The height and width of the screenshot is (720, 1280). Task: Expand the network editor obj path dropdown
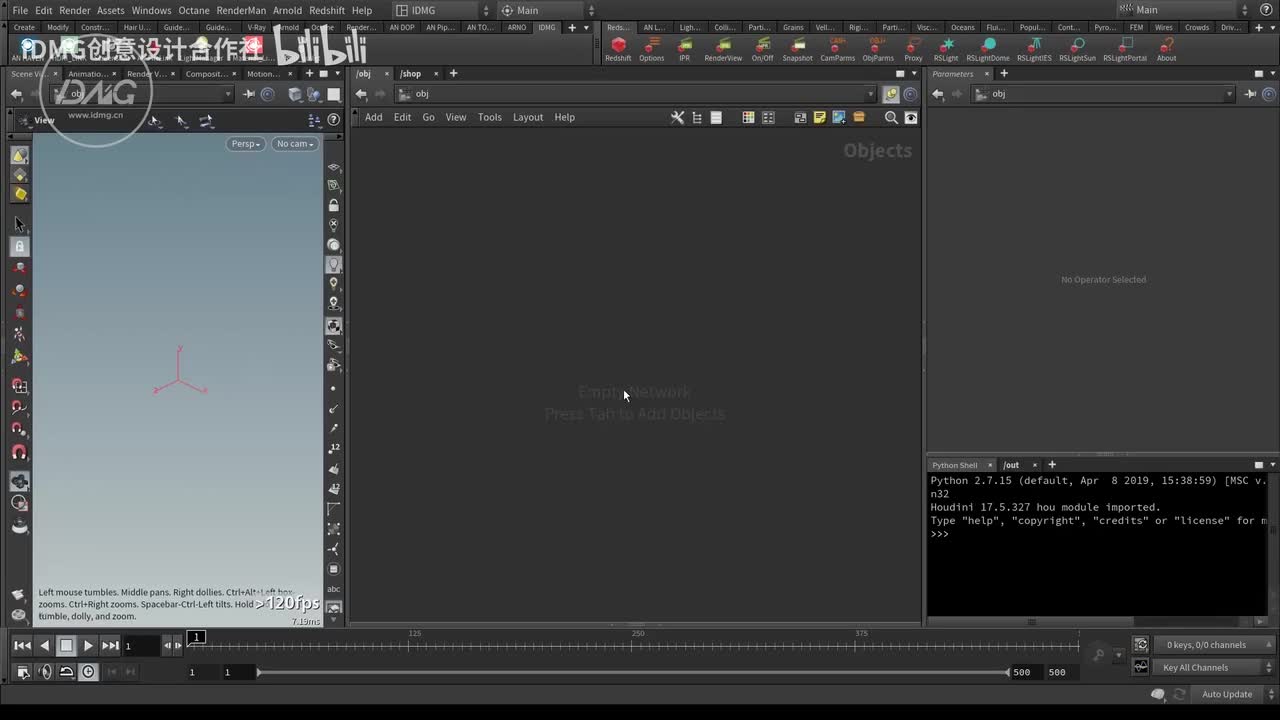870,94
